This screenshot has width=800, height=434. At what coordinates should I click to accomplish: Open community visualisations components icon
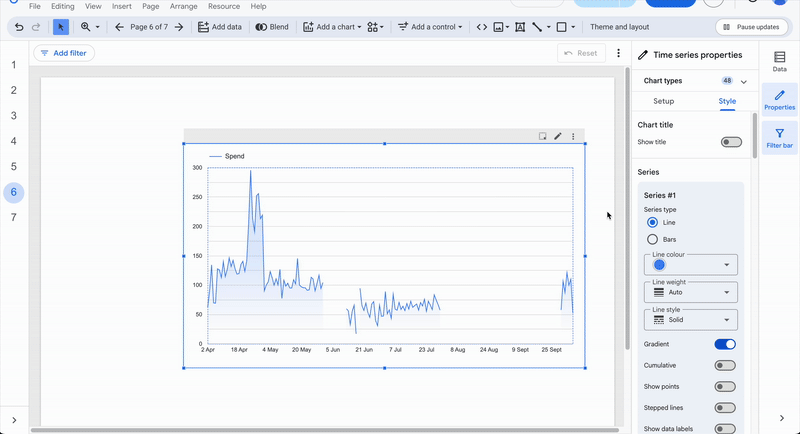pos(375,27)
